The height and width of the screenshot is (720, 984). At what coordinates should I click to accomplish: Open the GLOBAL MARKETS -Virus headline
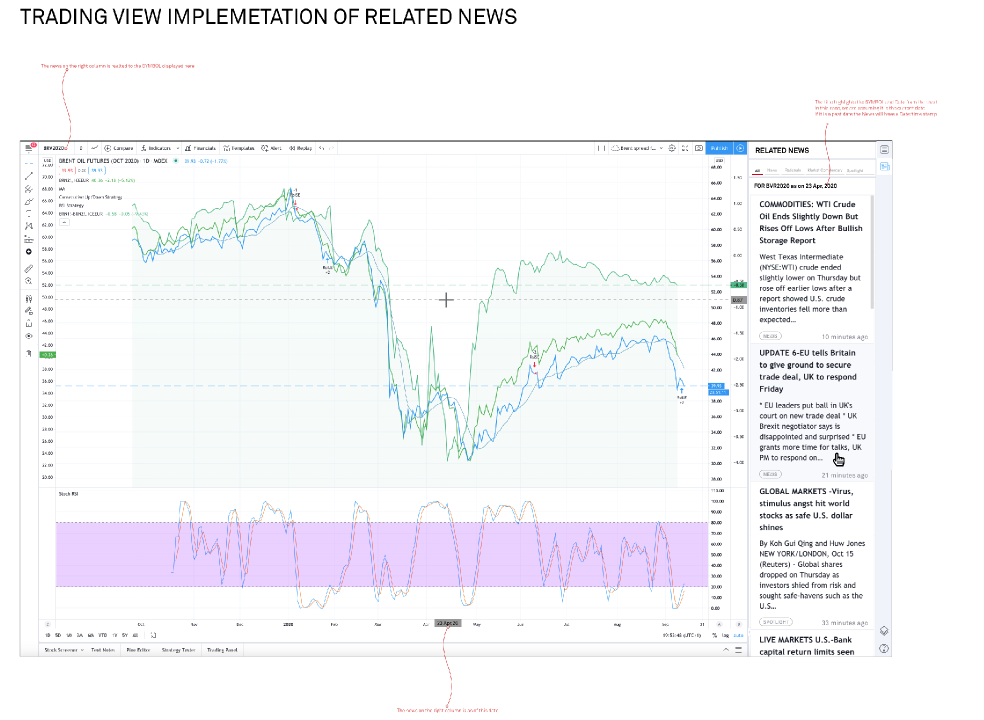806,509
